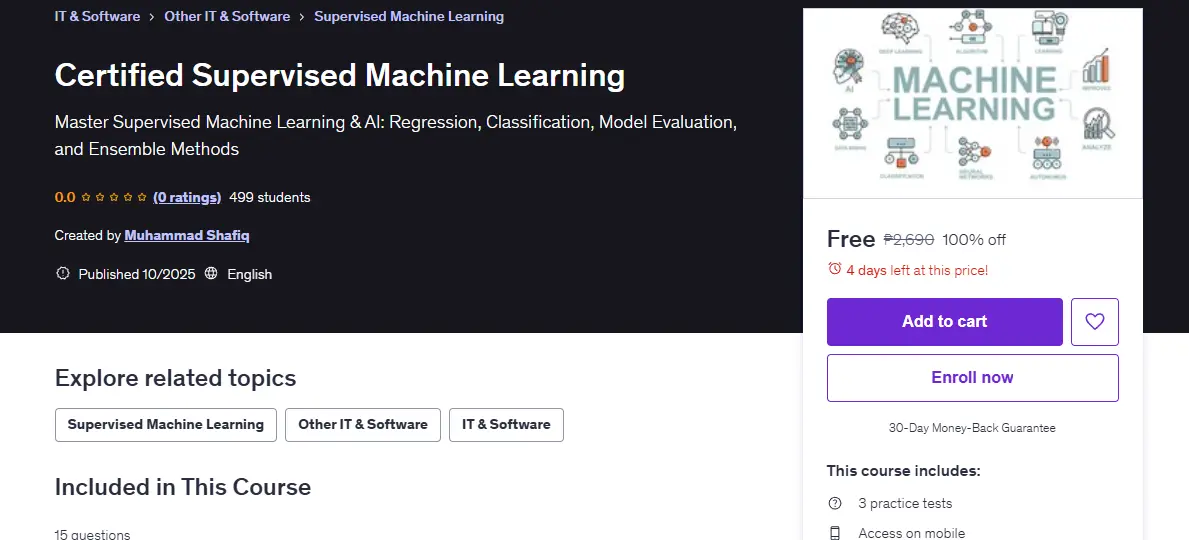Click the alarm clock price timer icon
Image resolution: width=1189 pixels, height=540 pixels.
tap(834, 269)
